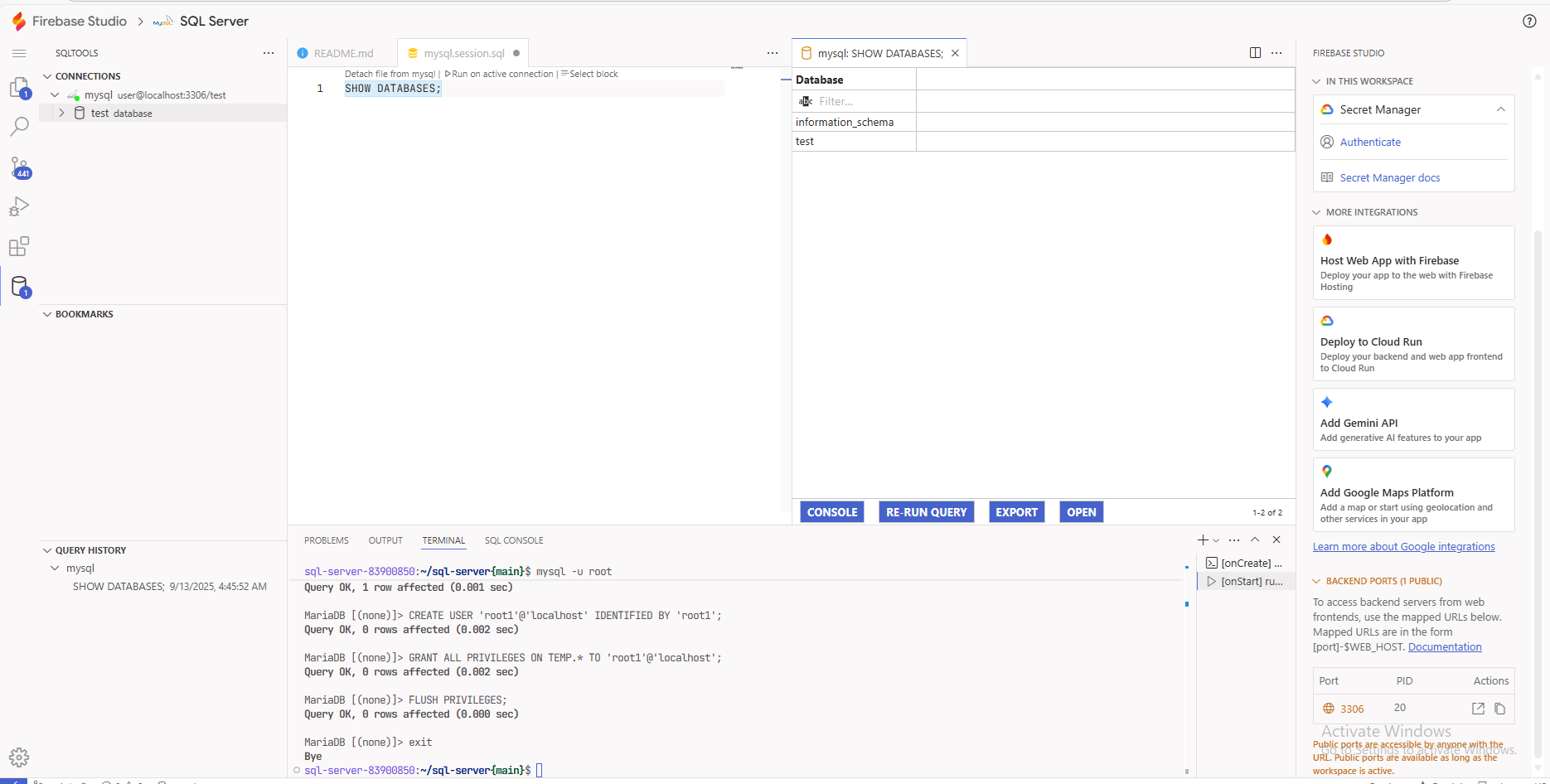1550x784 pixels.
Task: Click the EXPORT button
Action: click(x=1016, y=512)
